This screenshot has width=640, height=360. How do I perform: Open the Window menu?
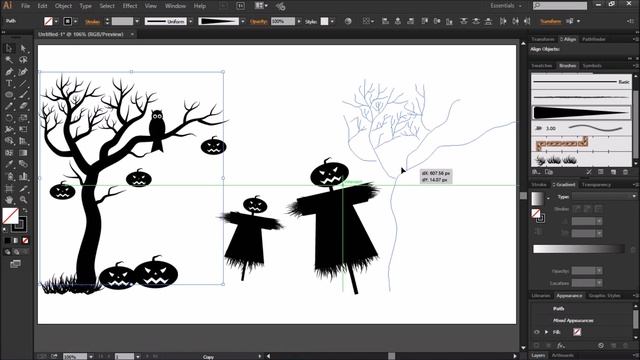[x=175, y=6]
